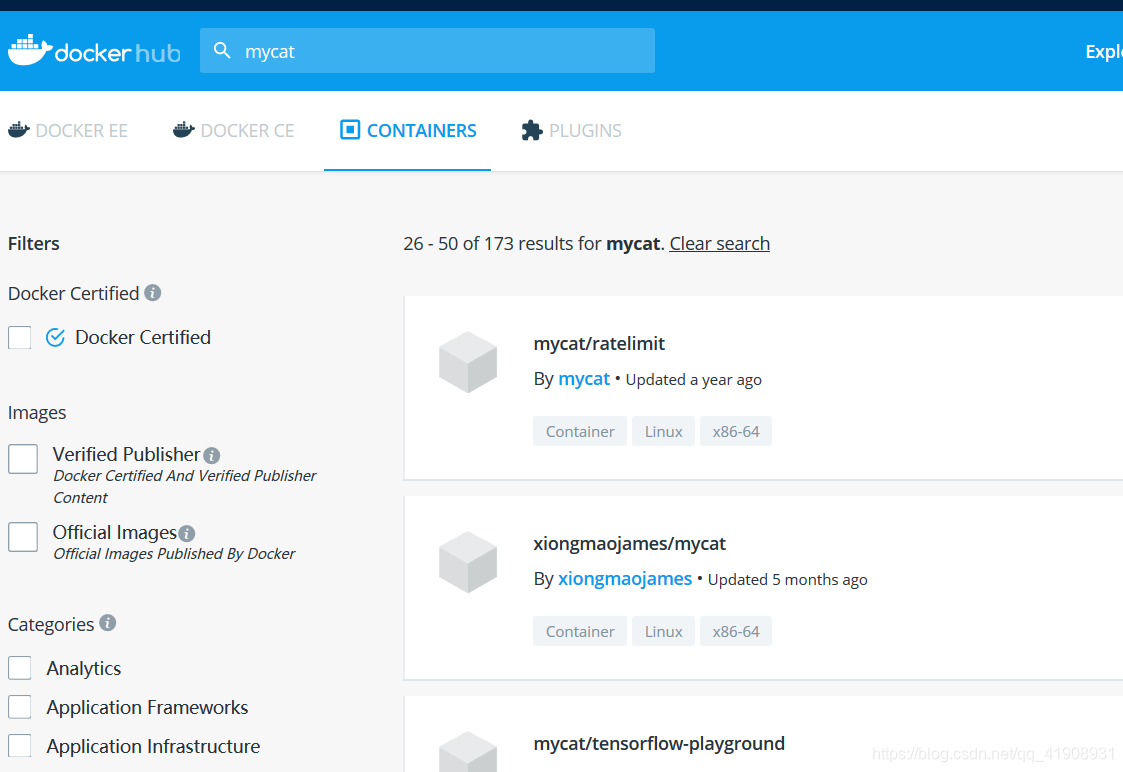Click Container tag on xiongmaojames/mycat card

coord(580,631)
